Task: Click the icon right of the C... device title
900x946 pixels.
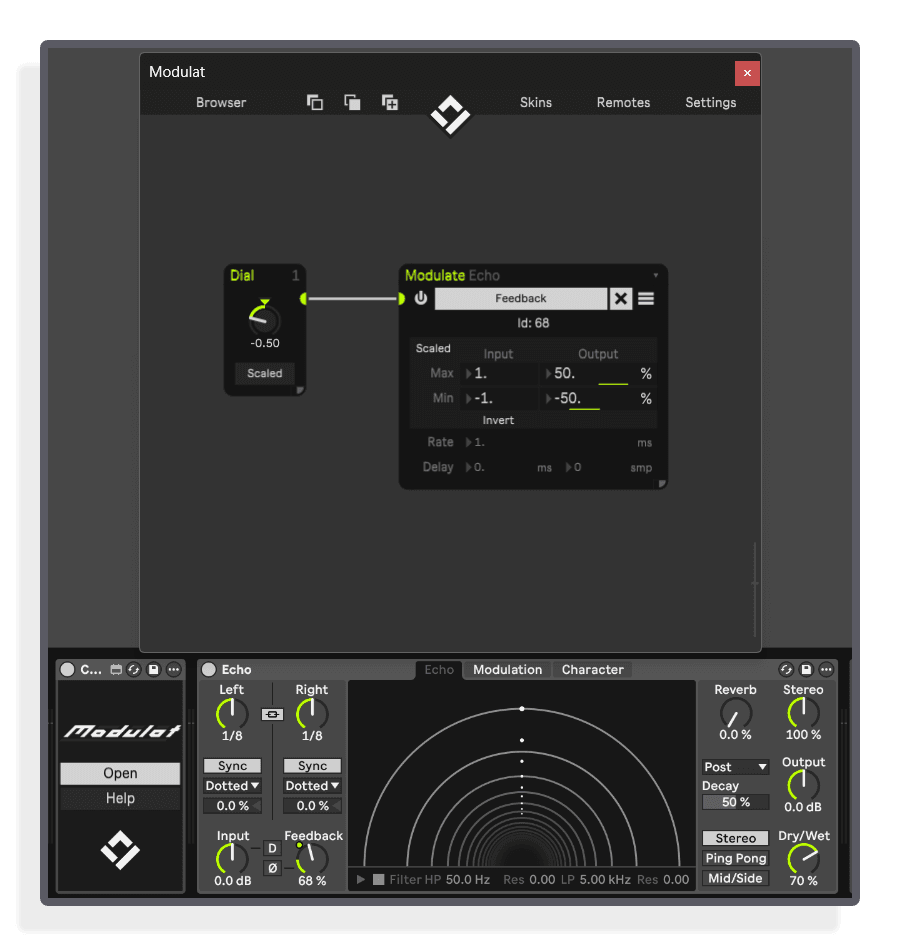Action: coord(116,669)
